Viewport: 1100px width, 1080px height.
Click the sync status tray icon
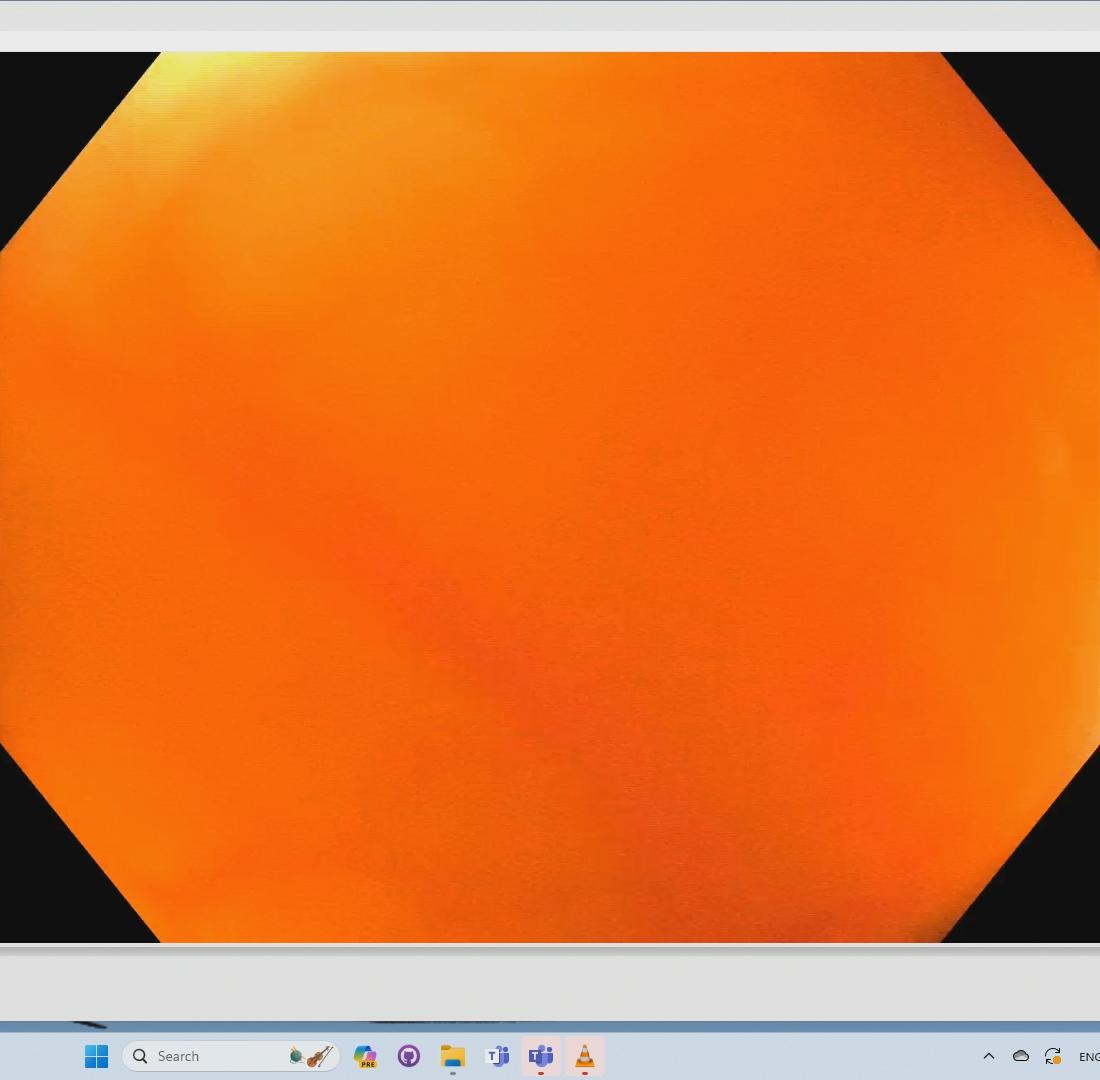point(1052,1055)
